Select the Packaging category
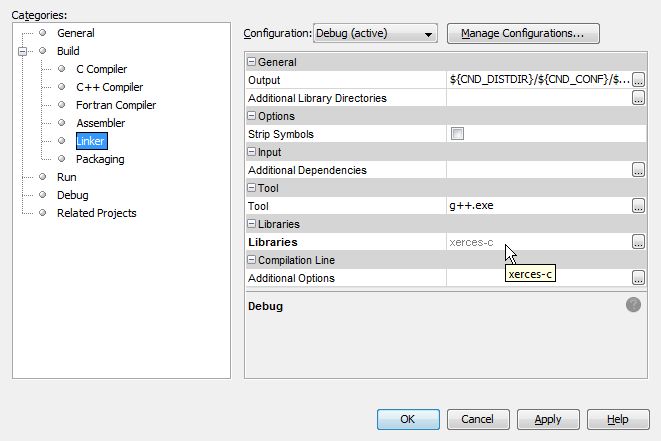Image resolution: width=661 pixels, height=441 pixels. coord(100,159)
